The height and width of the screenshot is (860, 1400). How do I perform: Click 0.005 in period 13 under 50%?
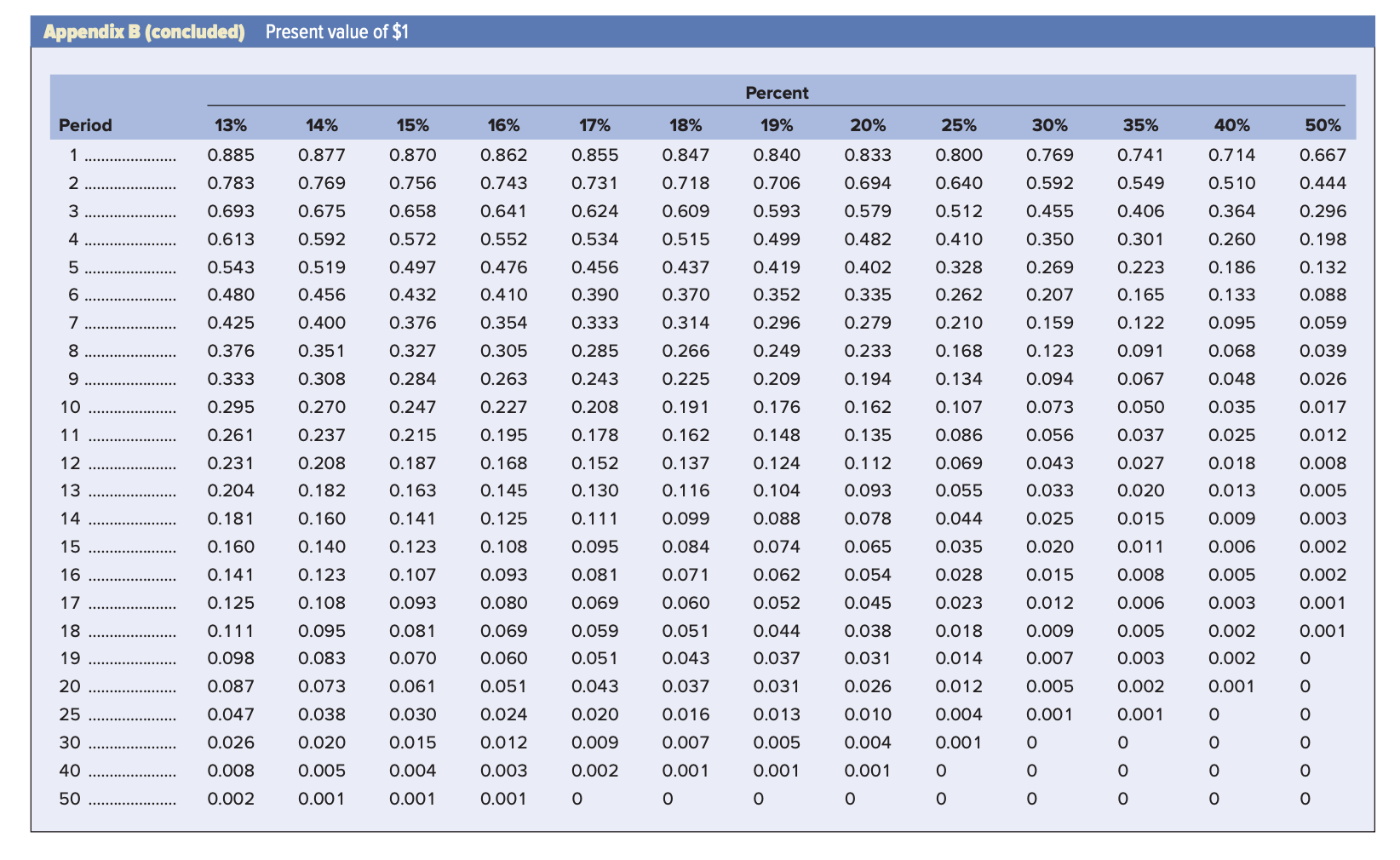point(1323,490)
